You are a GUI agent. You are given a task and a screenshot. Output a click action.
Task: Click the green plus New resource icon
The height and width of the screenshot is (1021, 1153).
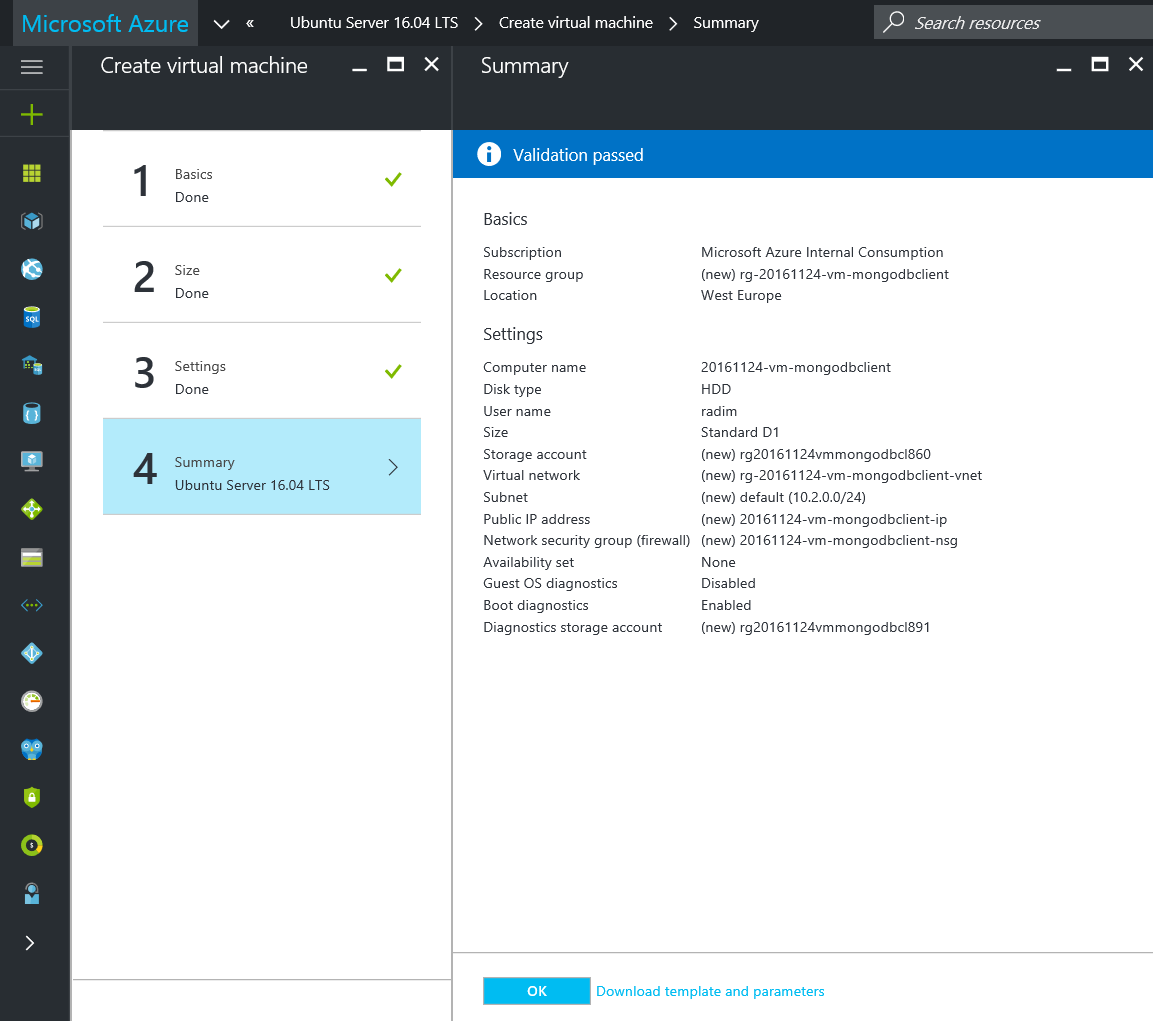(32, 115)
